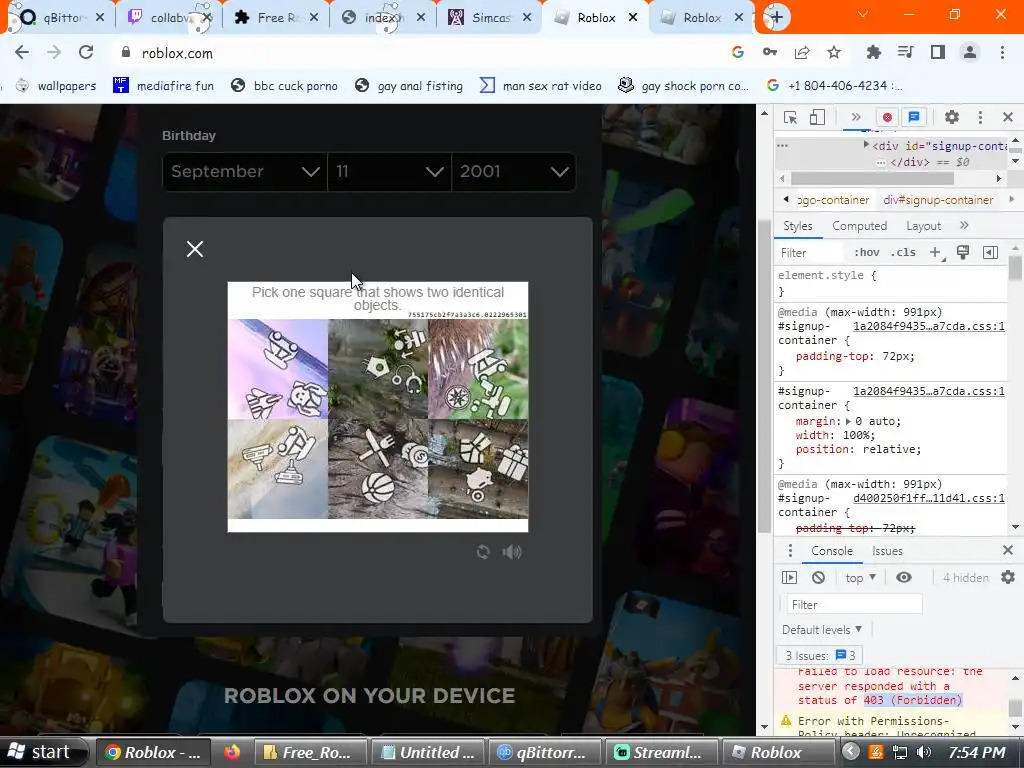Open Chrome's side panel icon

[x=938, y=53]
